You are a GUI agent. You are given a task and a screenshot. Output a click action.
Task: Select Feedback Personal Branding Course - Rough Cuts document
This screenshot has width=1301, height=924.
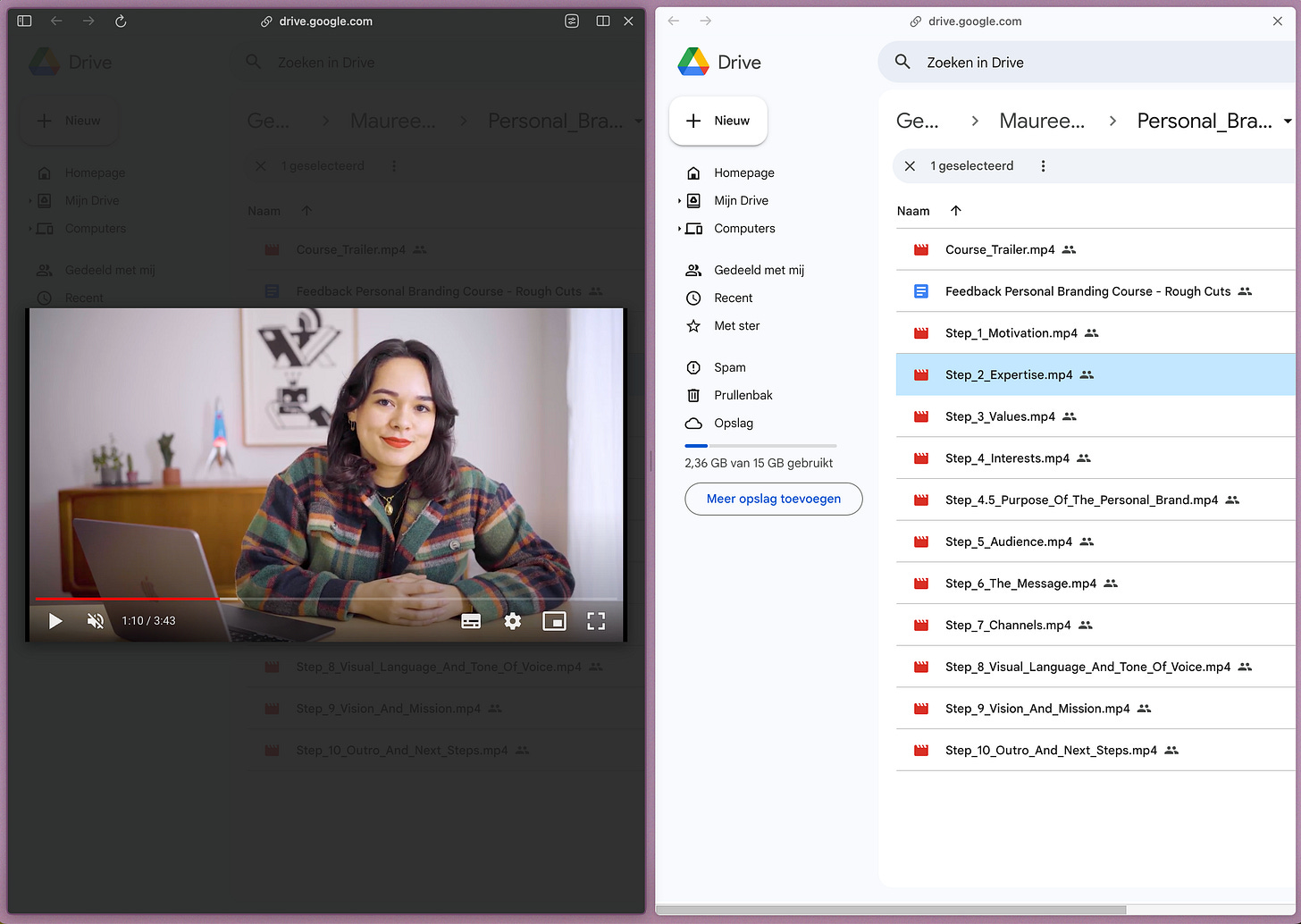[1095, 291]
